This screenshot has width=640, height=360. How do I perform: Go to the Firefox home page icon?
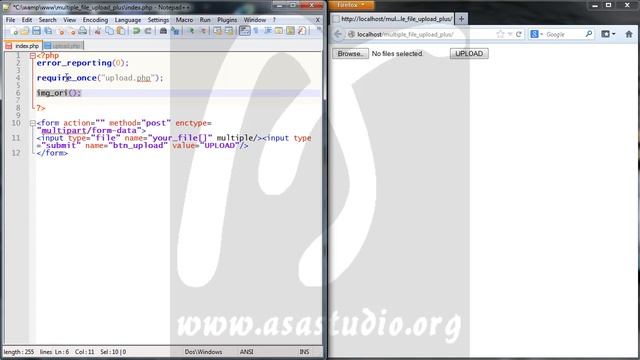click(x=629, y=34)
